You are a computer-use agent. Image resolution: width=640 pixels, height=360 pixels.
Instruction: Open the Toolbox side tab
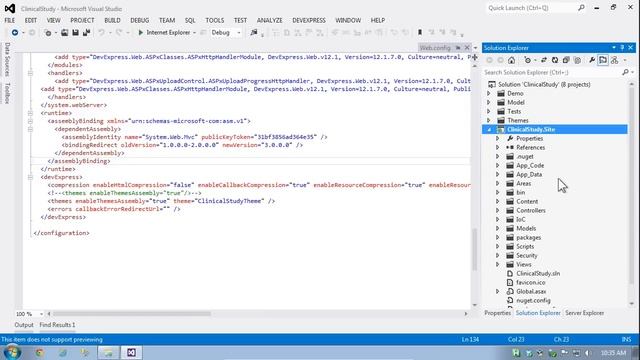pyautogui.click(x=7, y=93)
